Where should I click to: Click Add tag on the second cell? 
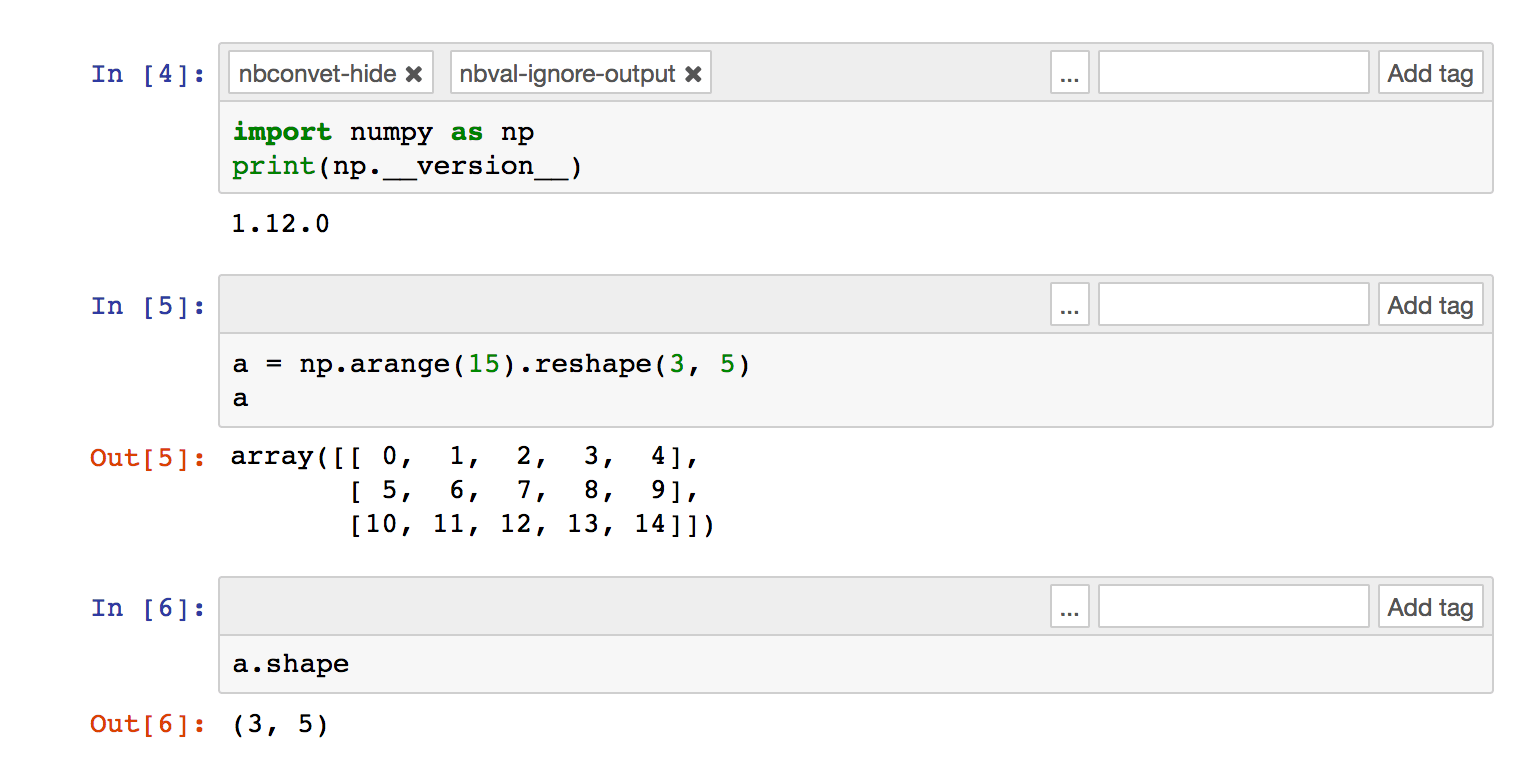pyautogui.click(x=1430, y=303)
